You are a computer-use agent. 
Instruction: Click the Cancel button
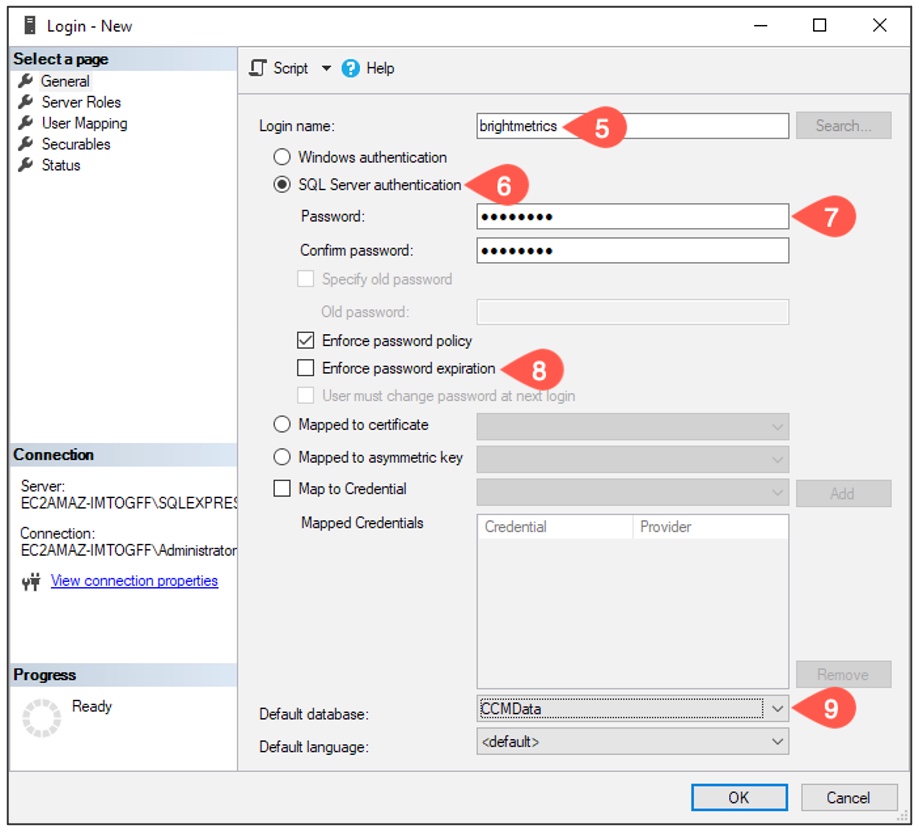(848, 797)
